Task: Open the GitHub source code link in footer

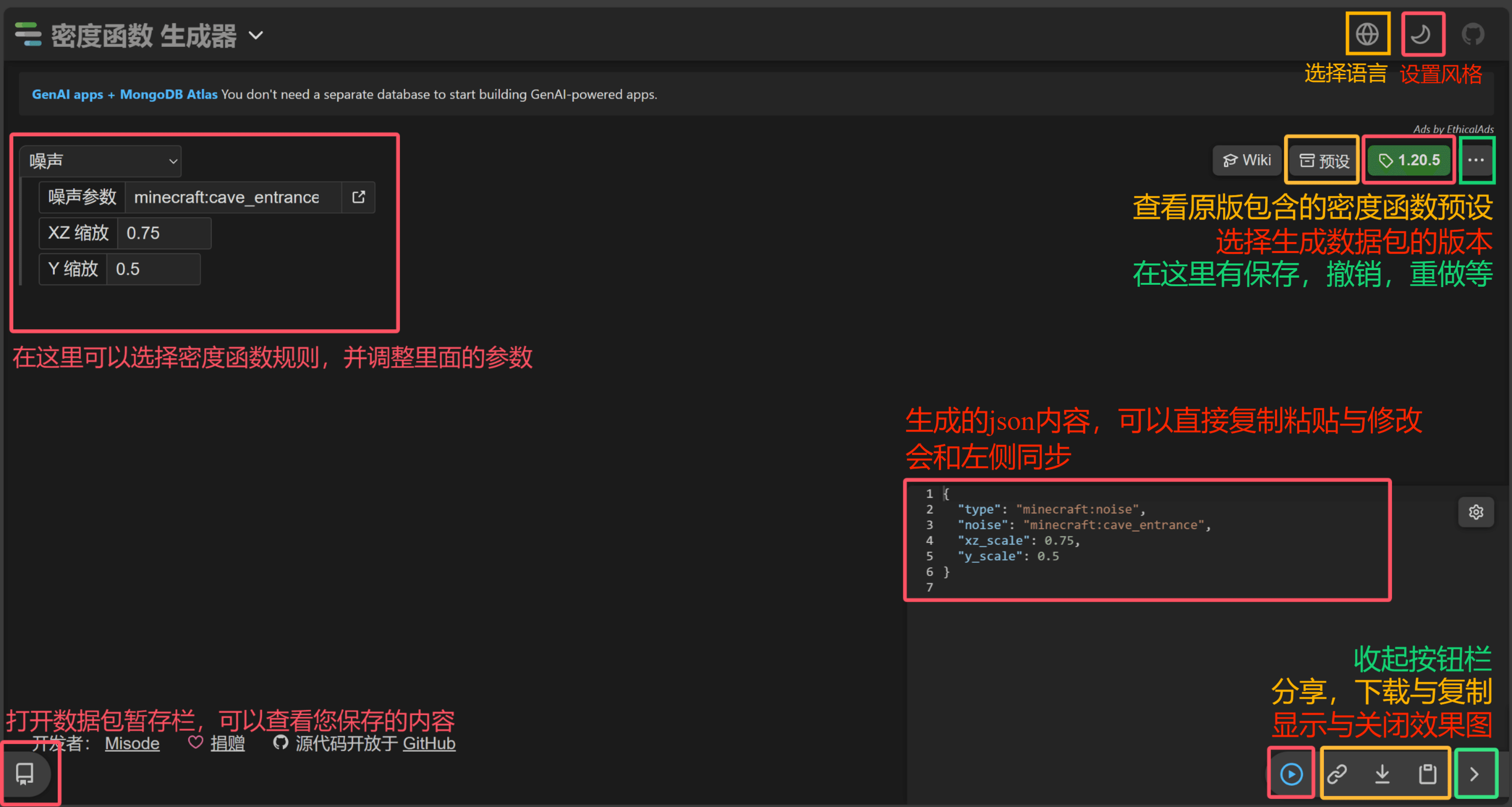Action: click(x=429, y=744)
